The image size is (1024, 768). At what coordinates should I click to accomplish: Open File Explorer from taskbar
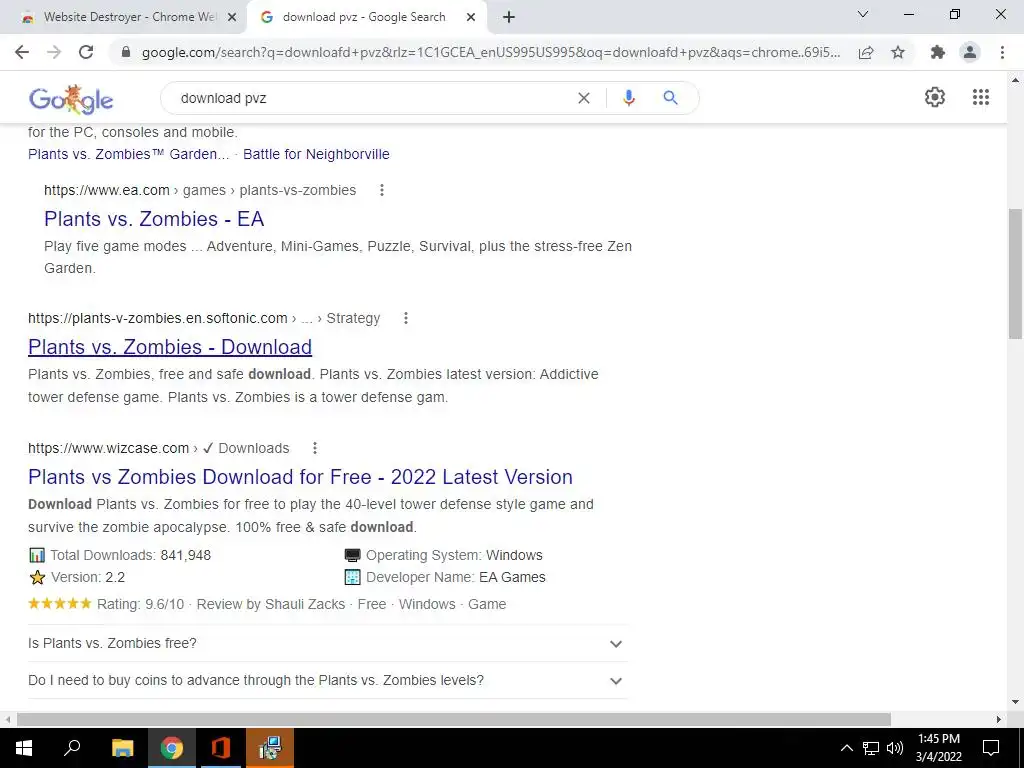point(122,748)
